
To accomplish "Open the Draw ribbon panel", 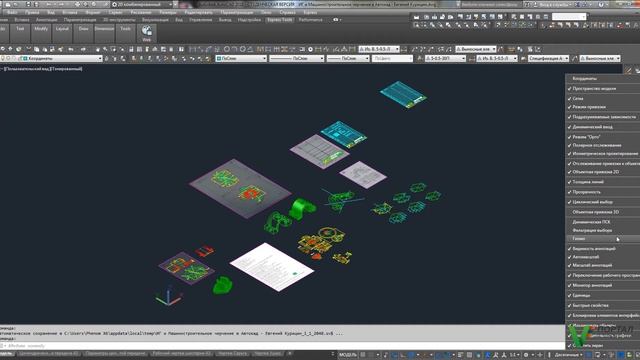I will pyautogui.click(x=83, y=33).
